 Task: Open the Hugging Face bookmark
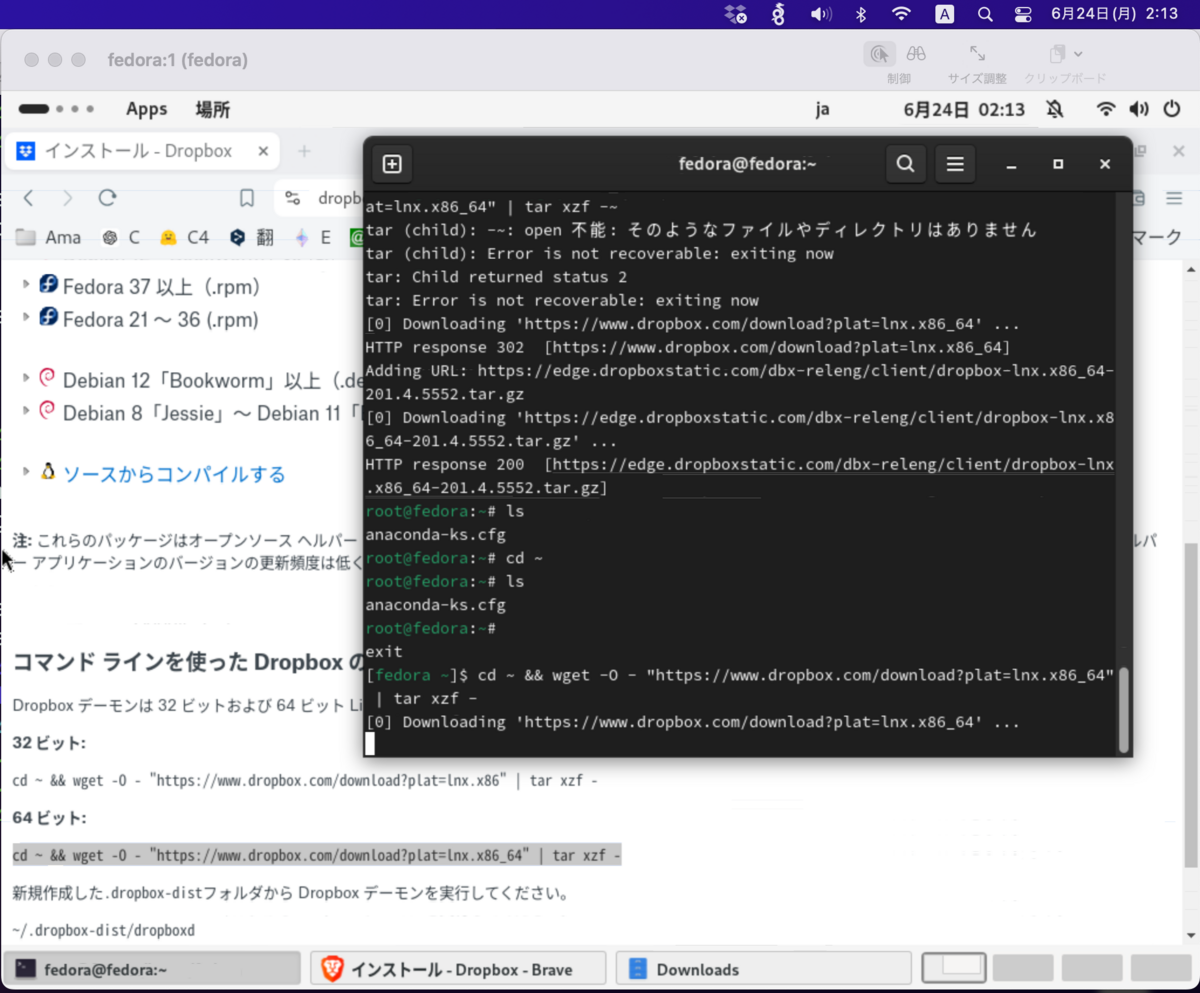(x=168, y=237)
